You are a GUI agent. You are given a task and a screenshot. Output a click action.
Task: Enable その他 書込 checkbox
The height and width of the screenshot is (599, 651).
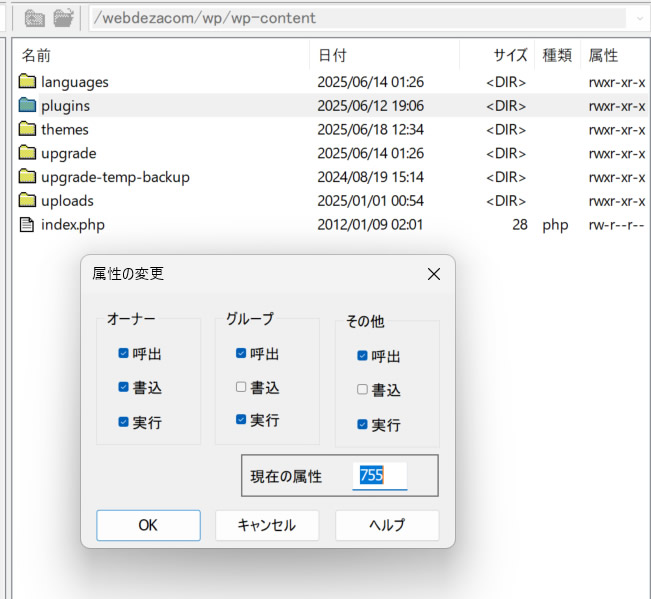coord(362,389)
